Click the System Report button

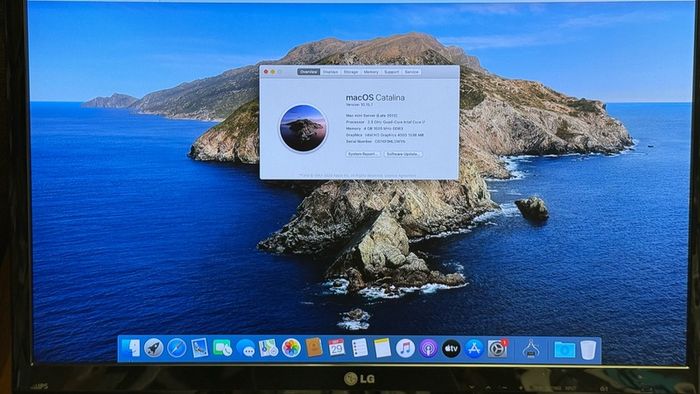(363, 154)
